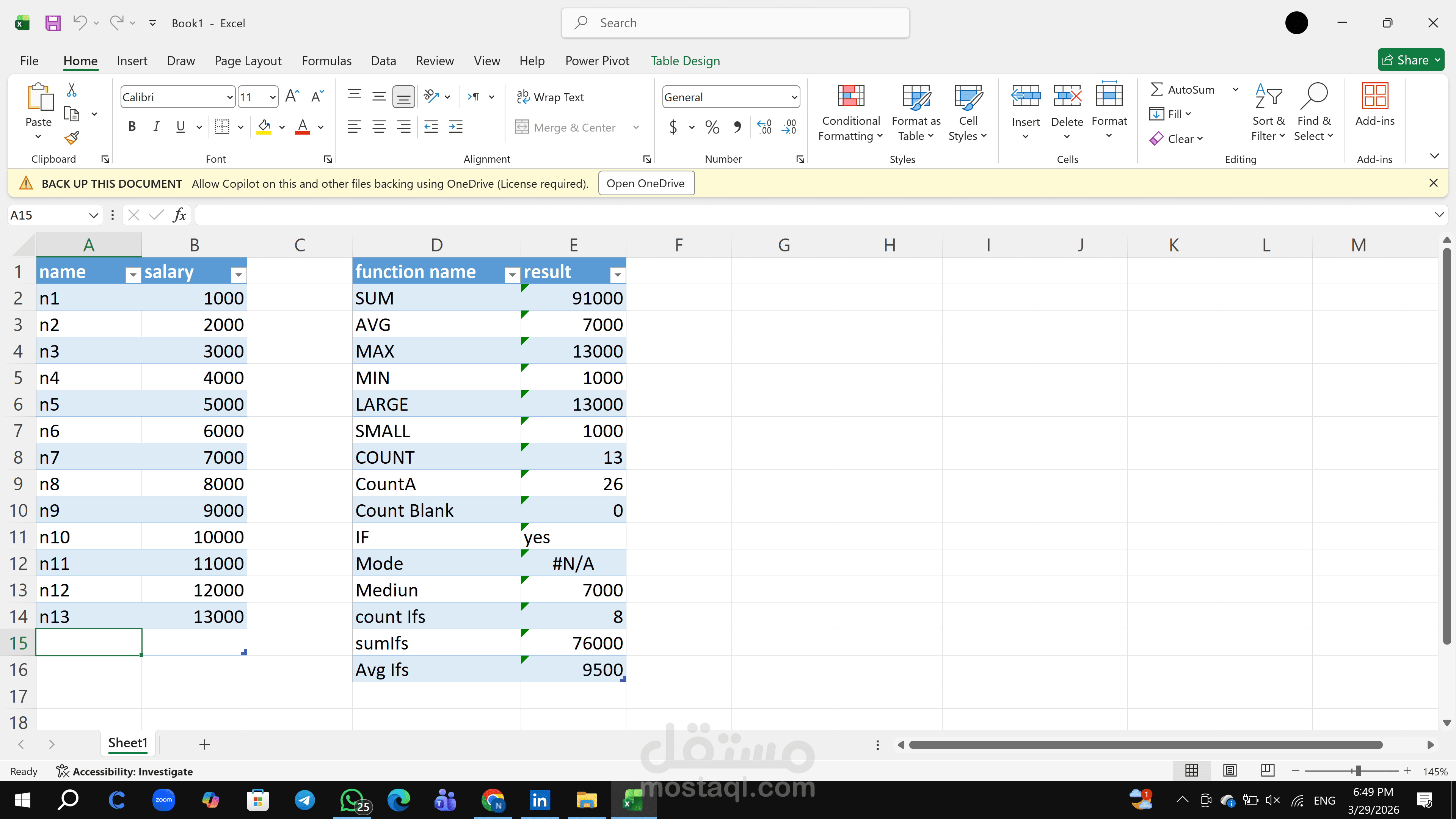This screenshot has height=819, width=1456.
Task: Apply the yellow Fill Color swatch
Action: [264, 127]
